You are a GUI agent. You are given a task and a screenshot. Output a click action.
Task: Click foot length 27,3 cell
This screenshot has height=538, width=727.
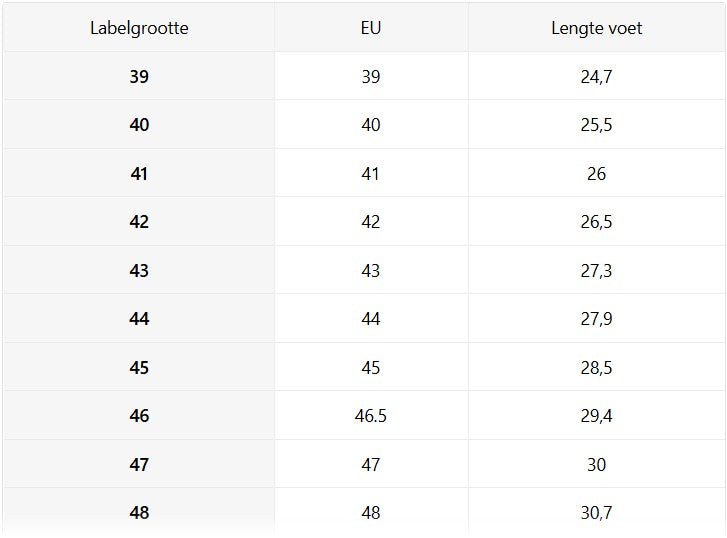click(x=596, y=271)
